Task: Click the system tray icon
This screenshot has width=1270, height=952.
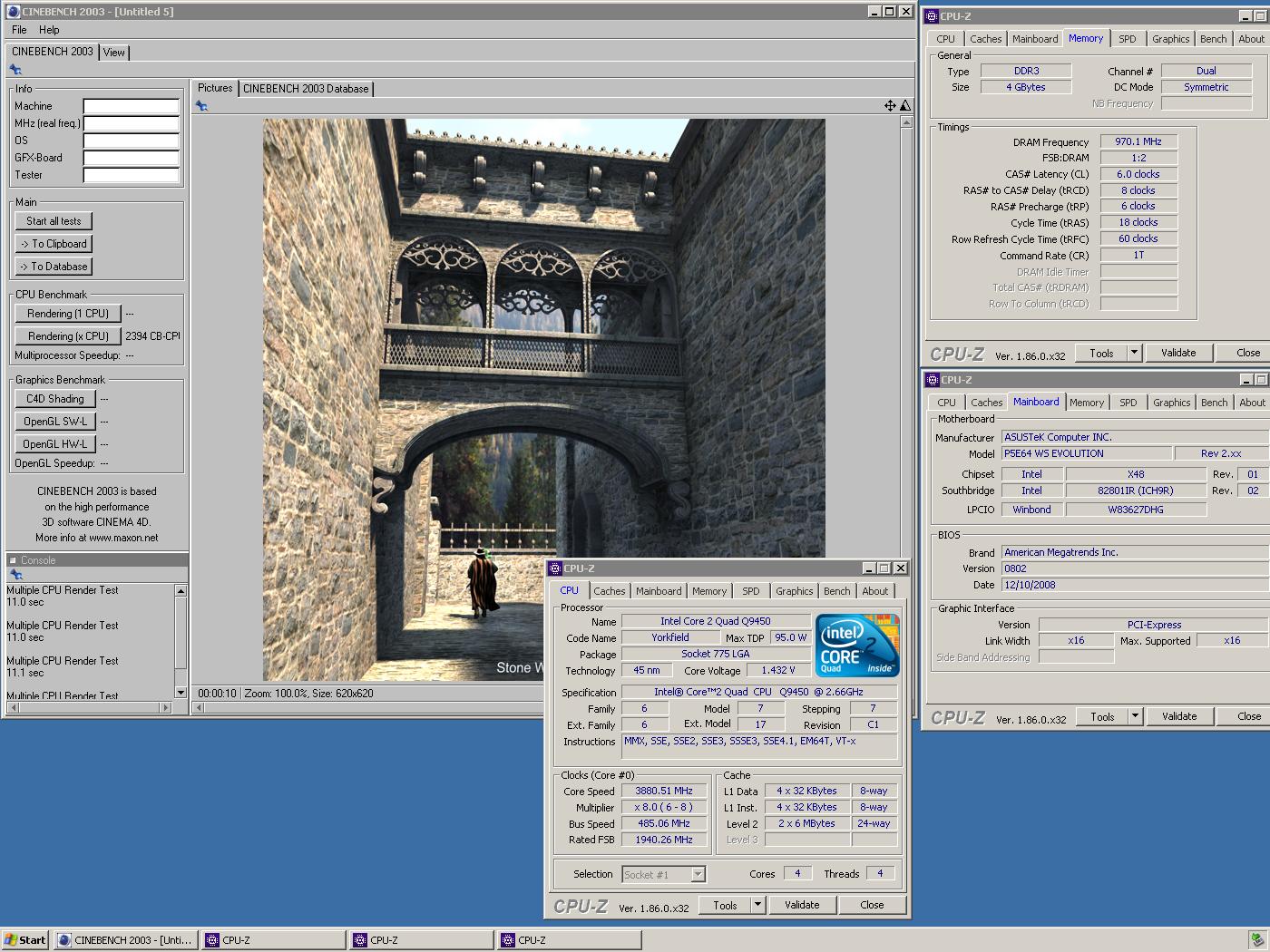Action: (1256, 940)
